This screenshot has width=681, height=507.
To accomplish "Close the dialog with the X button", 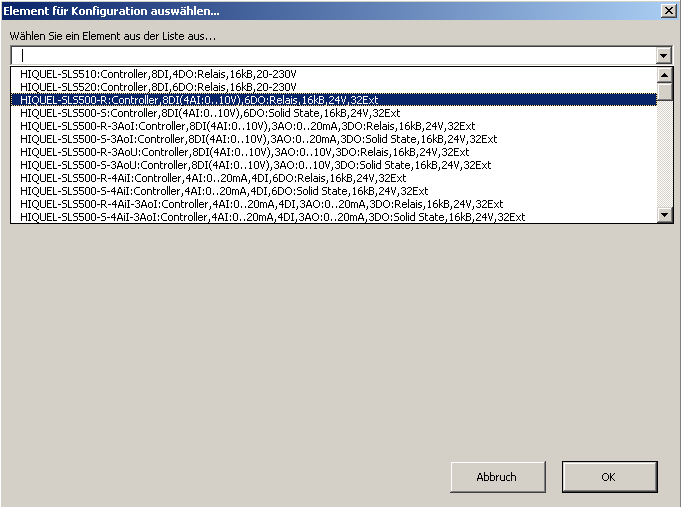I will point(668,11).
